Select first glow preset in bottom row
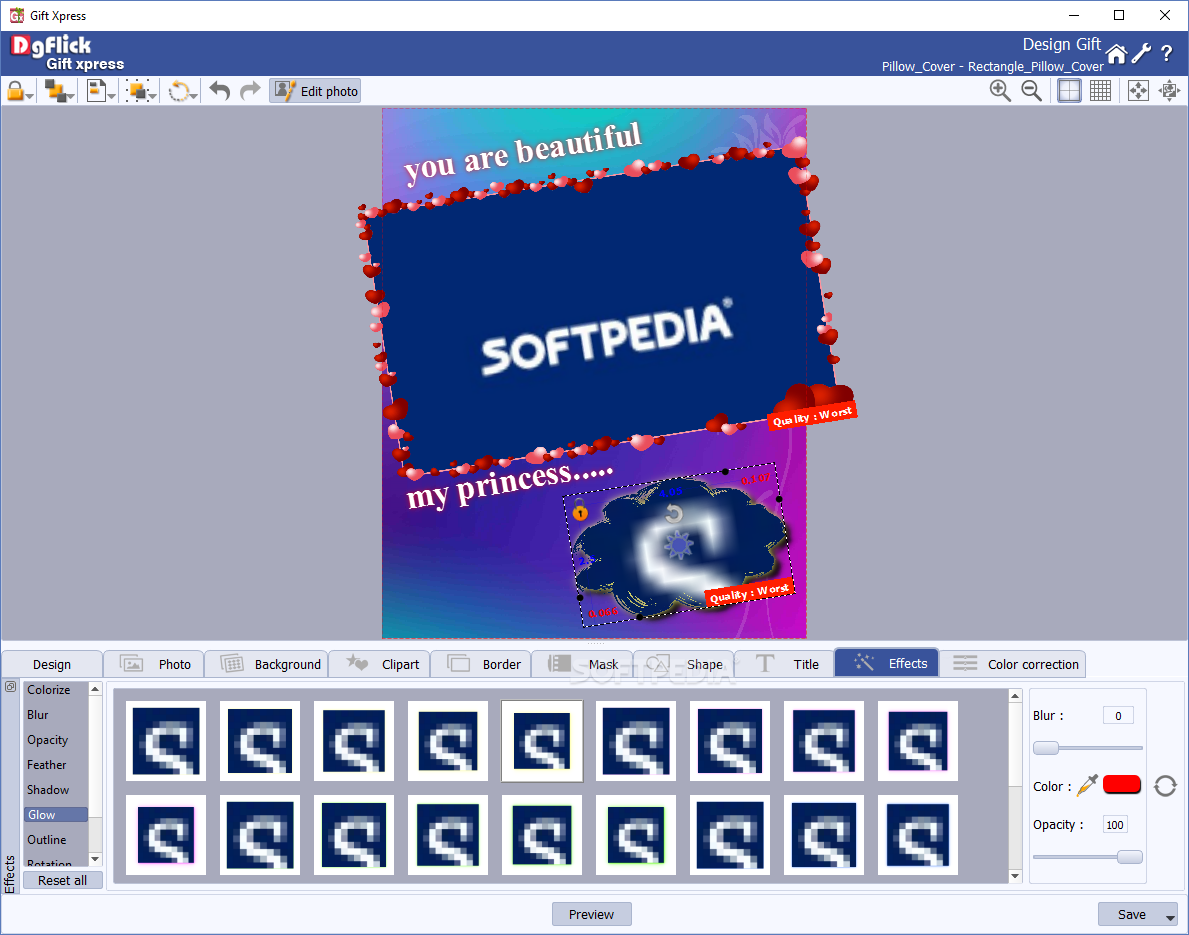 [165, 835]
